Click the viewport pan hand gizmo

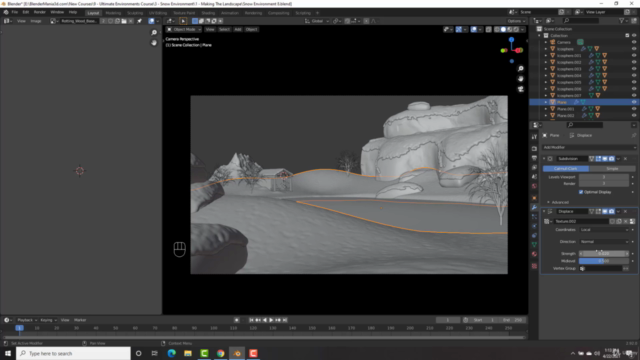(x=520, y=78)
